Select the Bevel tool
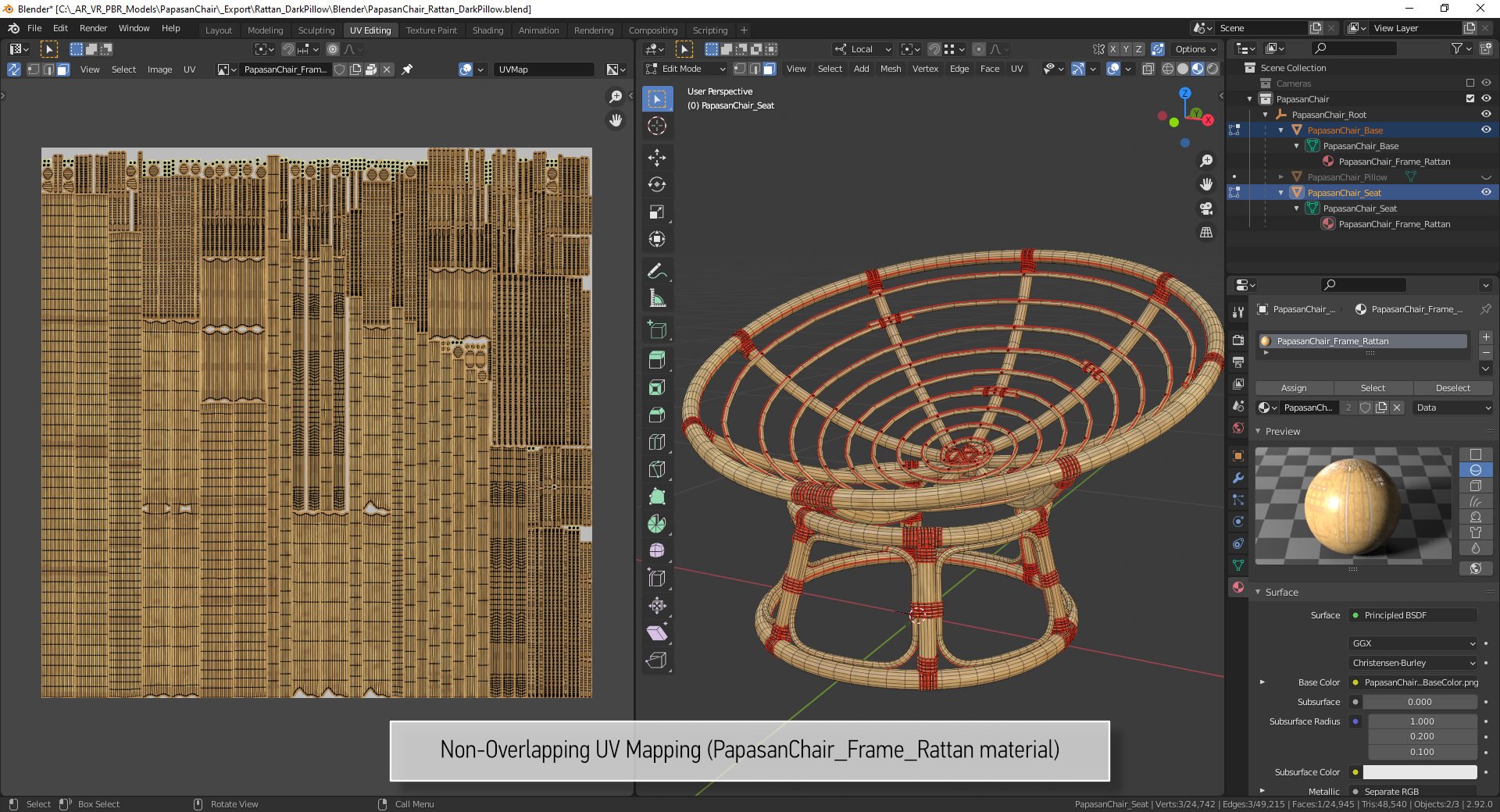The image size is (1500, 812). coord(657,415)
